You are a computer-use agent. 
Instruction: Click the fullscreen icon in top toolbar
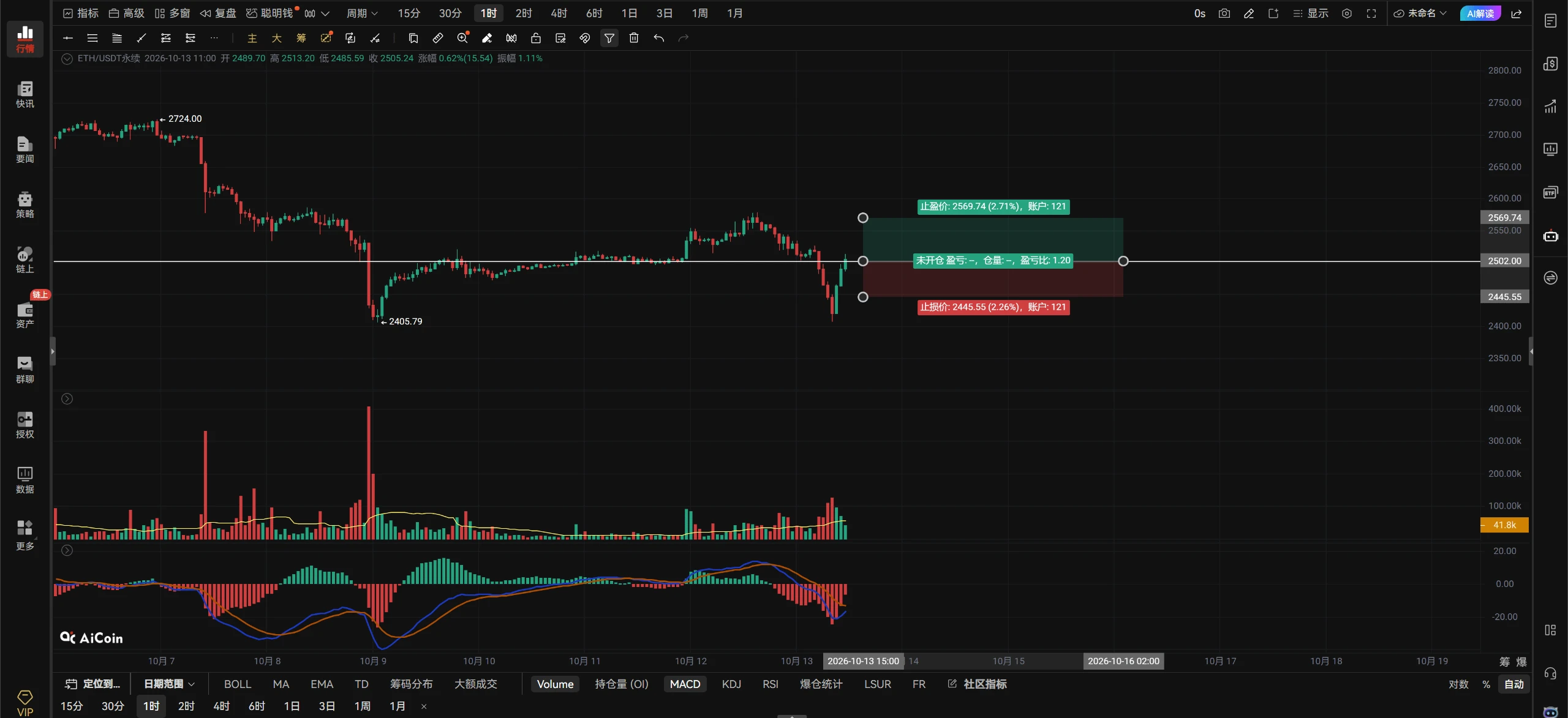1371,13
